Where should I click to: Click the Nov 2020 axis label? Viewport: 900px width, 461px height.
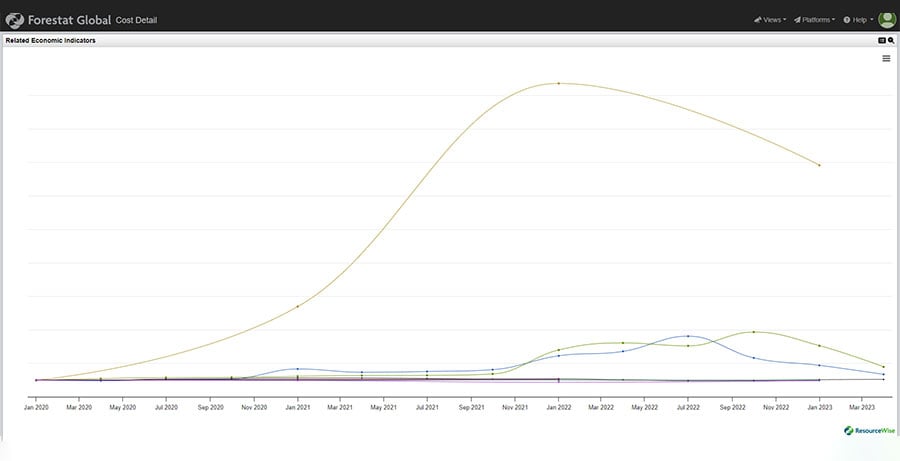tap(254, 407)
